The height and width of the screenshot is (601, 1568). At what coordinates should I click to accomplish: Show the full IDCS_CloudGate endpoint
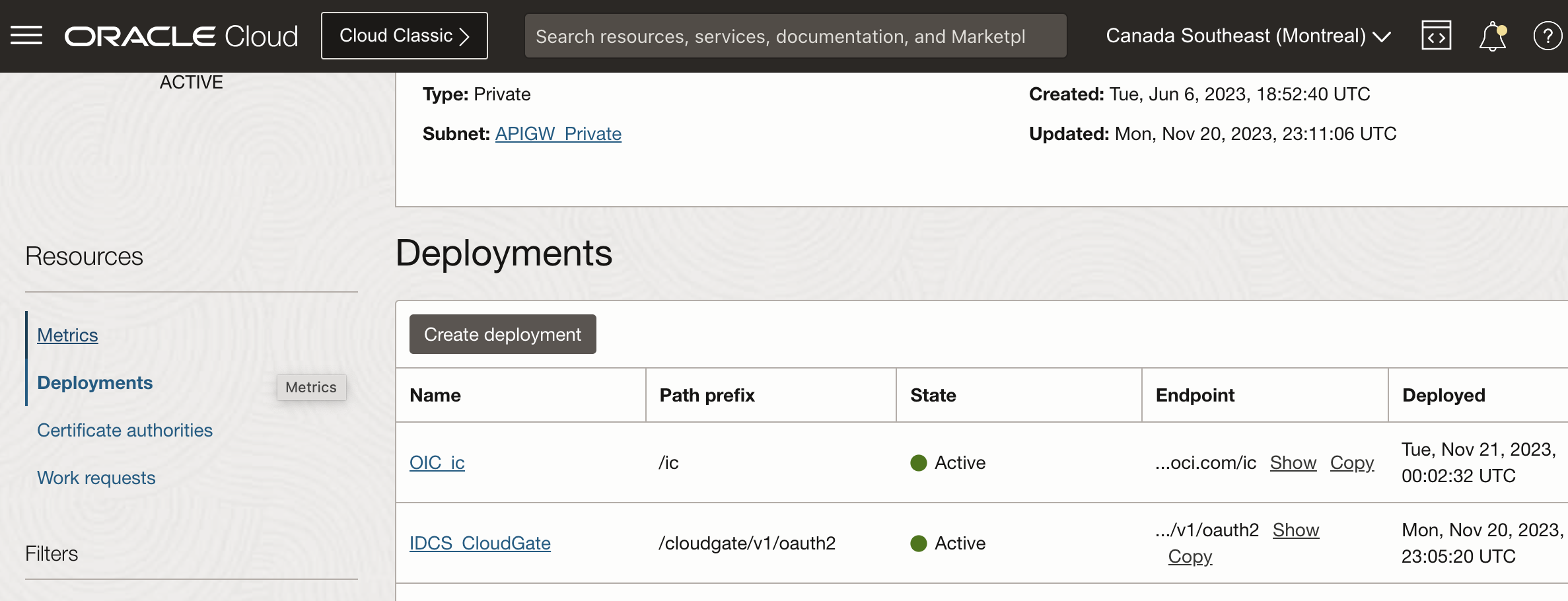click(x=1295, y=530)
